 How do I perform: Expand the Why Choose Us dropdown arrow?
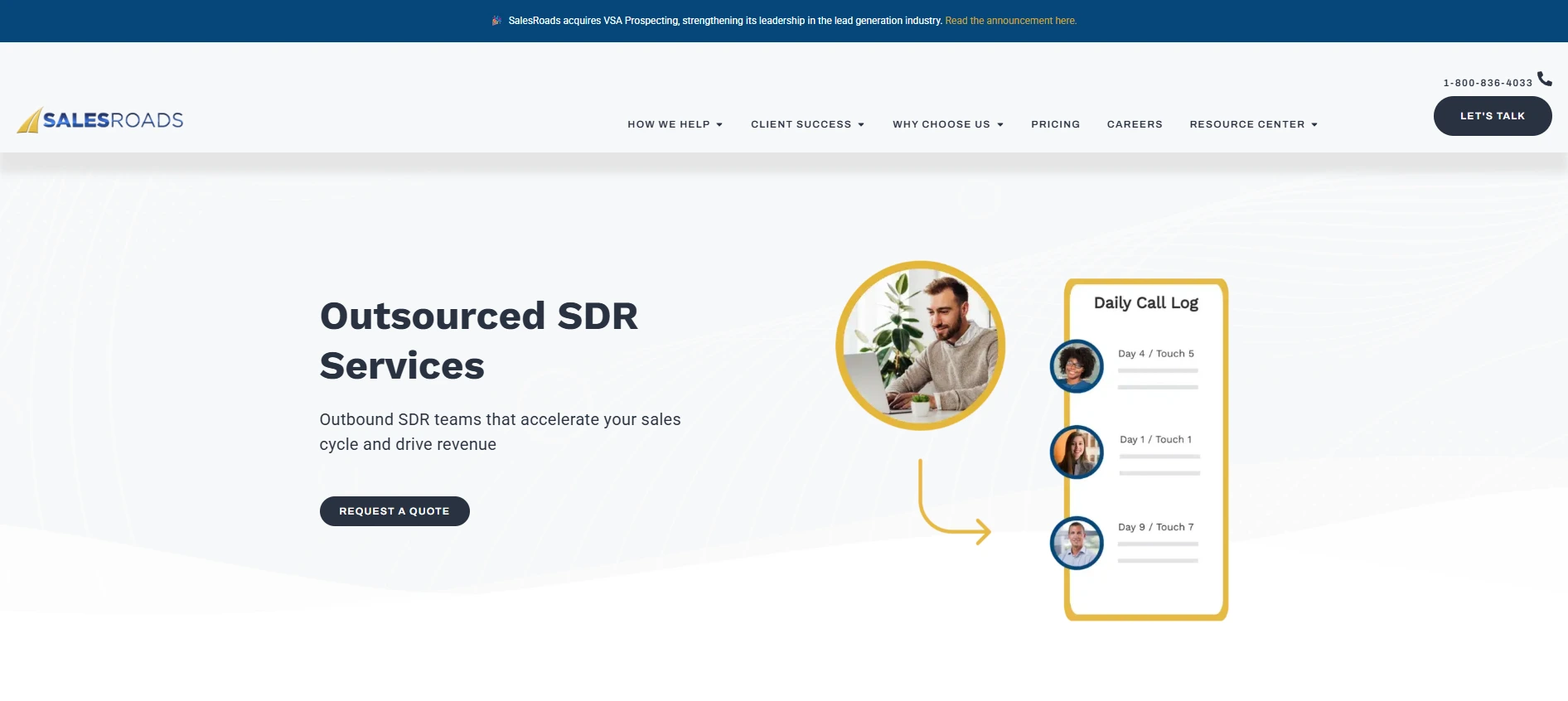(x=1000, y=125)
